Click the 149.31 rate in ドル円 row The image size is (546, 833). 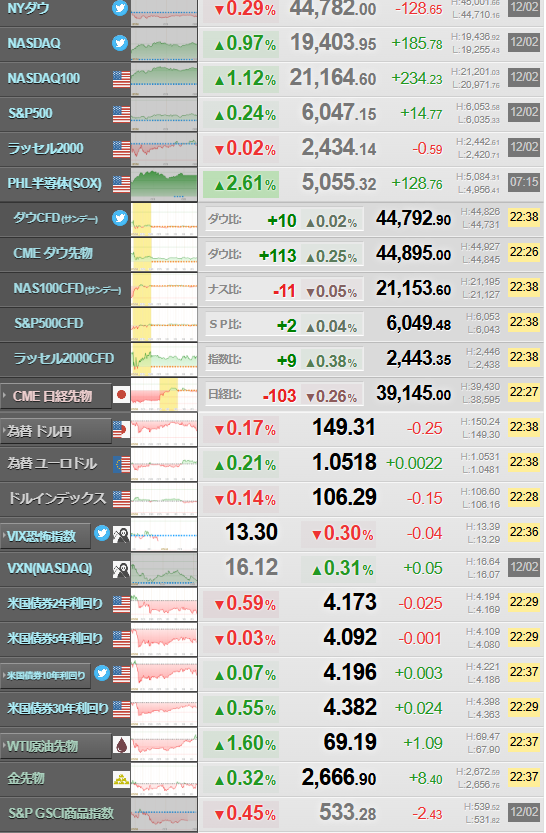[x=344, y=428]
